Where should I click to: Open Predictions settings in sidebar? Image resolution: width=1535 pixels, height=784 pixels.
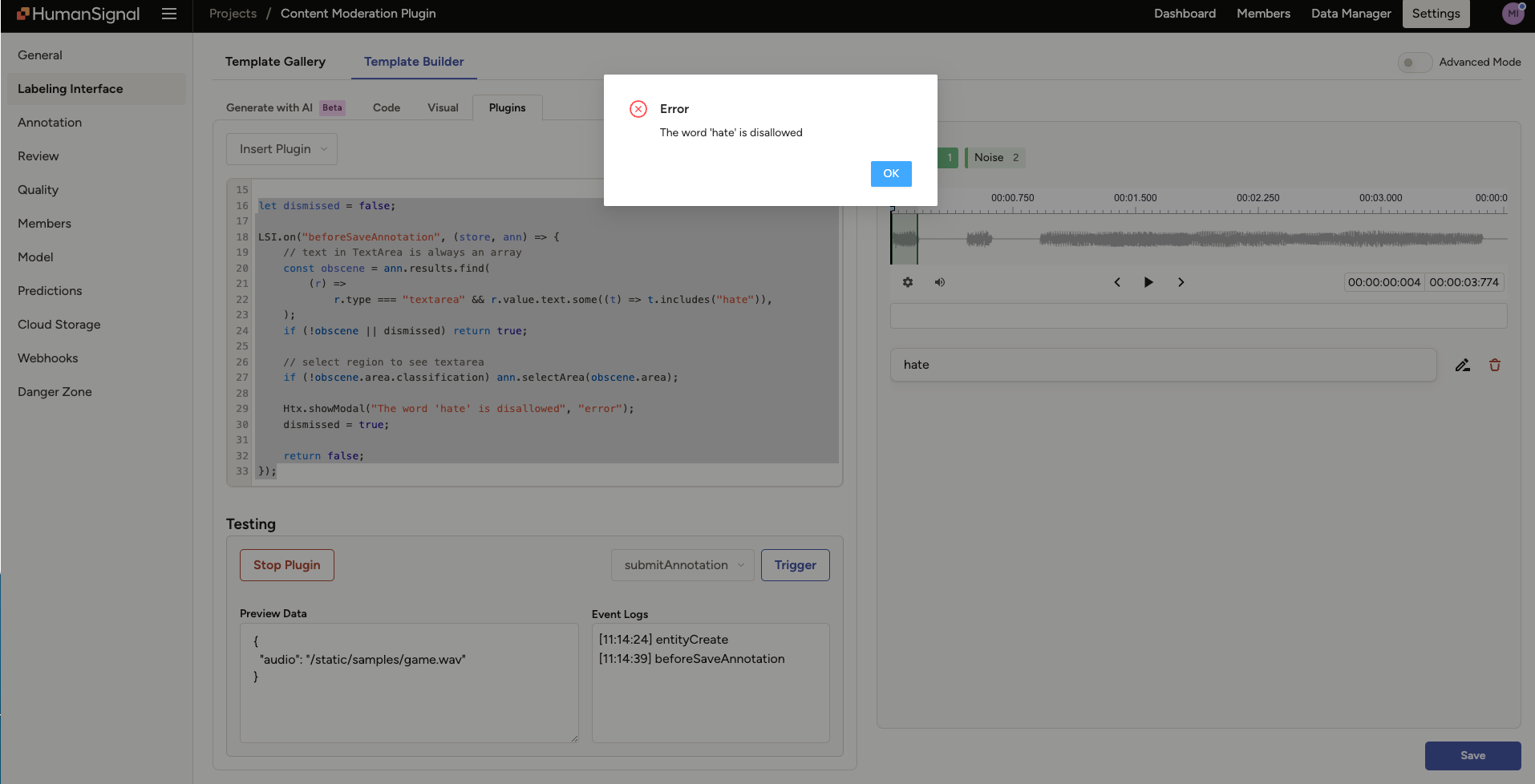coord(96,291)
